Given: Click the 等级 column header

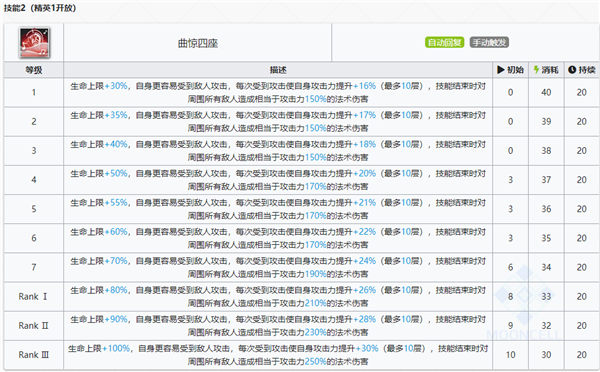Looking at the screenshot, I should (34, 70).
